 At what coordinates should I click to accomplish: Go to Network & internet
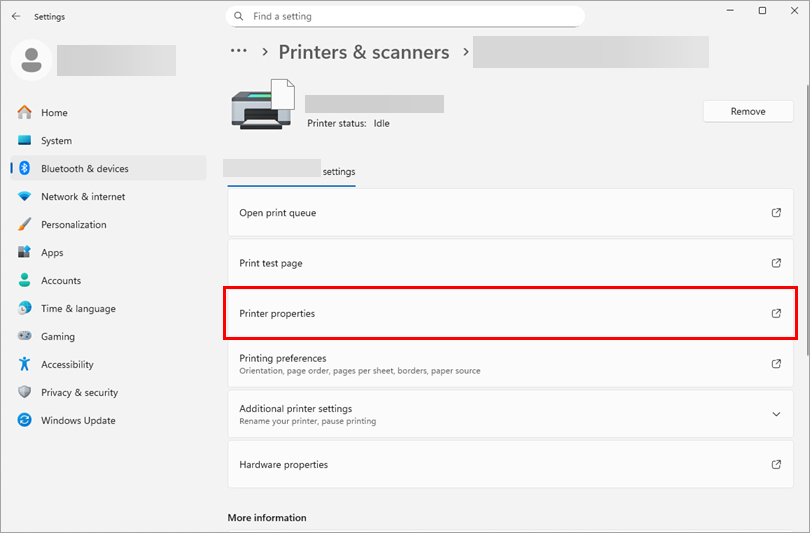(x=82, y=197)
